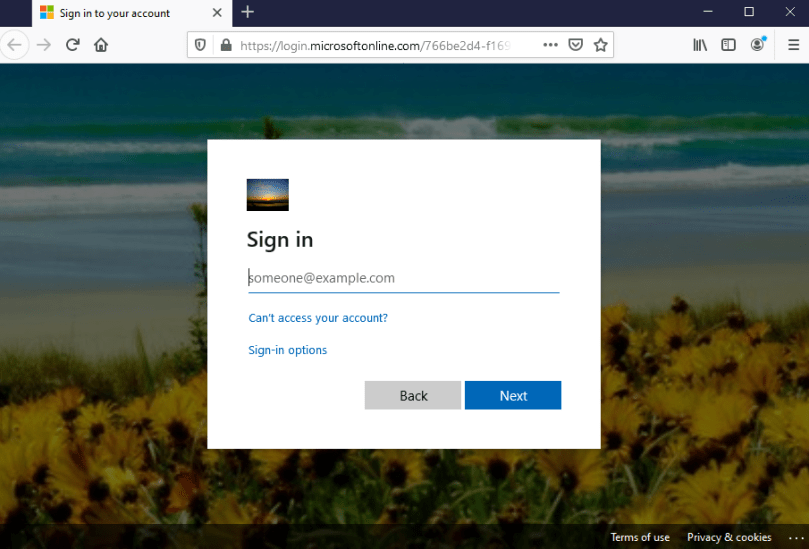Click the browser forward arrow button
This screenshot has width=809, height=549.
tap(43, 45)
